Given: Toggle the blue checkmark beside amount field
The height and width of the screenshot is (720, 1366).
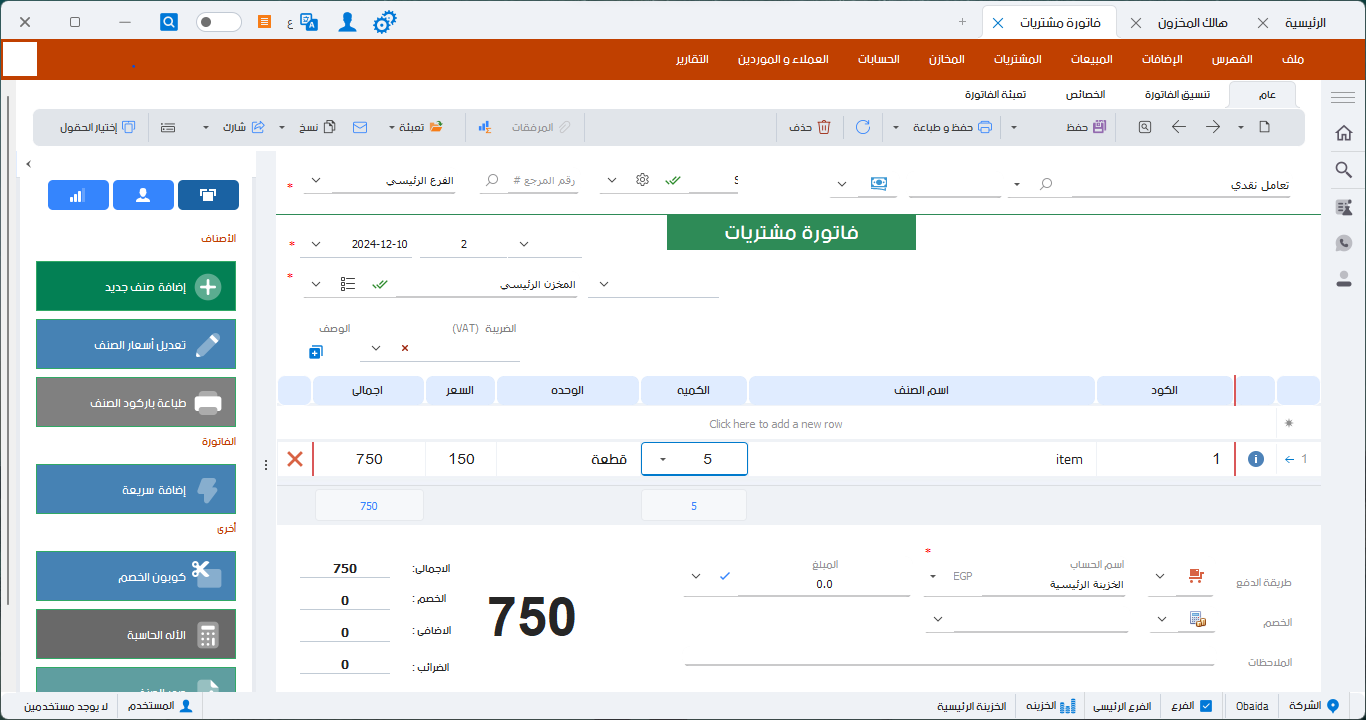Looking at the screenshot, I should [725, 576].
